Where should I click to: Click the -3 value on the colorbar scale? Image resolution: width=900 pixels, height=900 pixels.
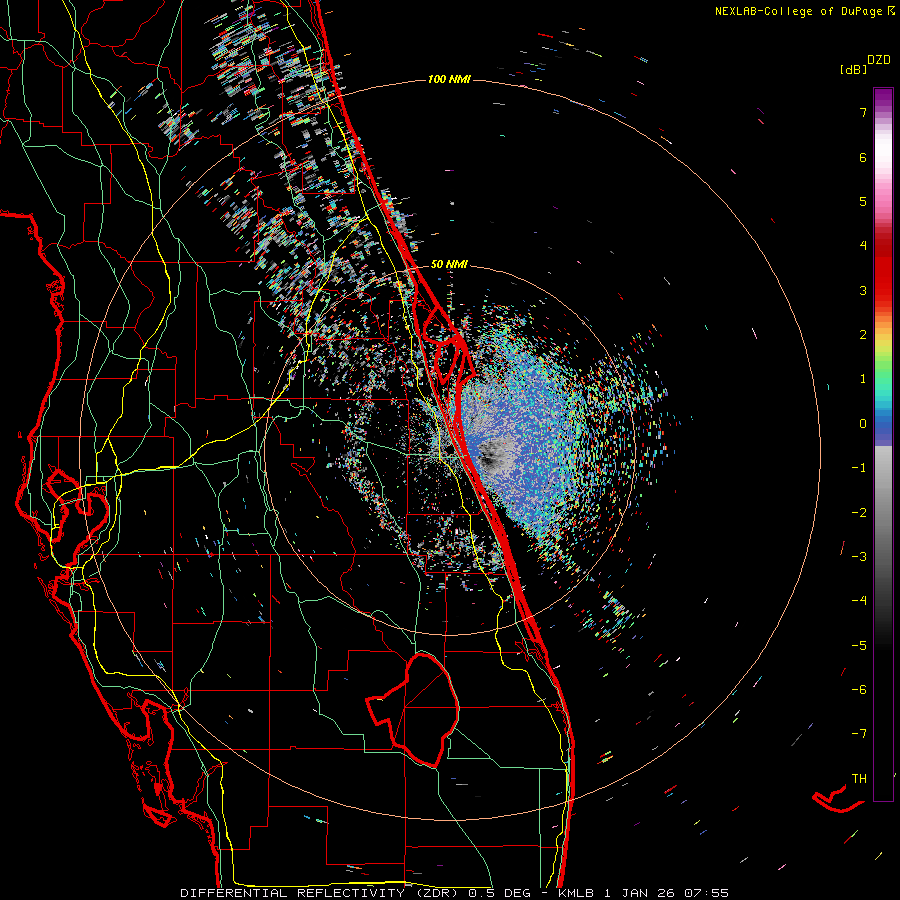tap(859, 557)
